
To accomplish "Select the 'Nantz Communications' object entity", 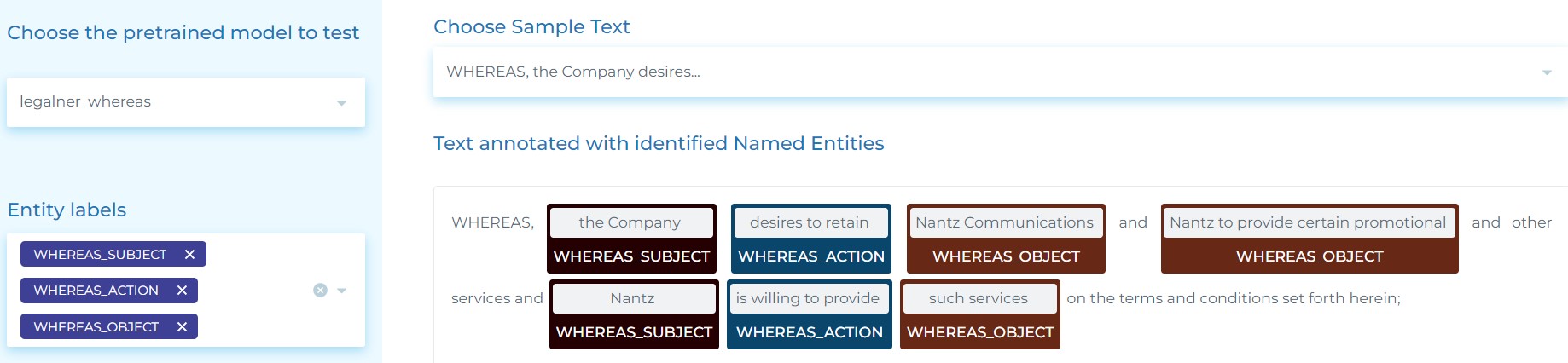I will (1005, 222).
